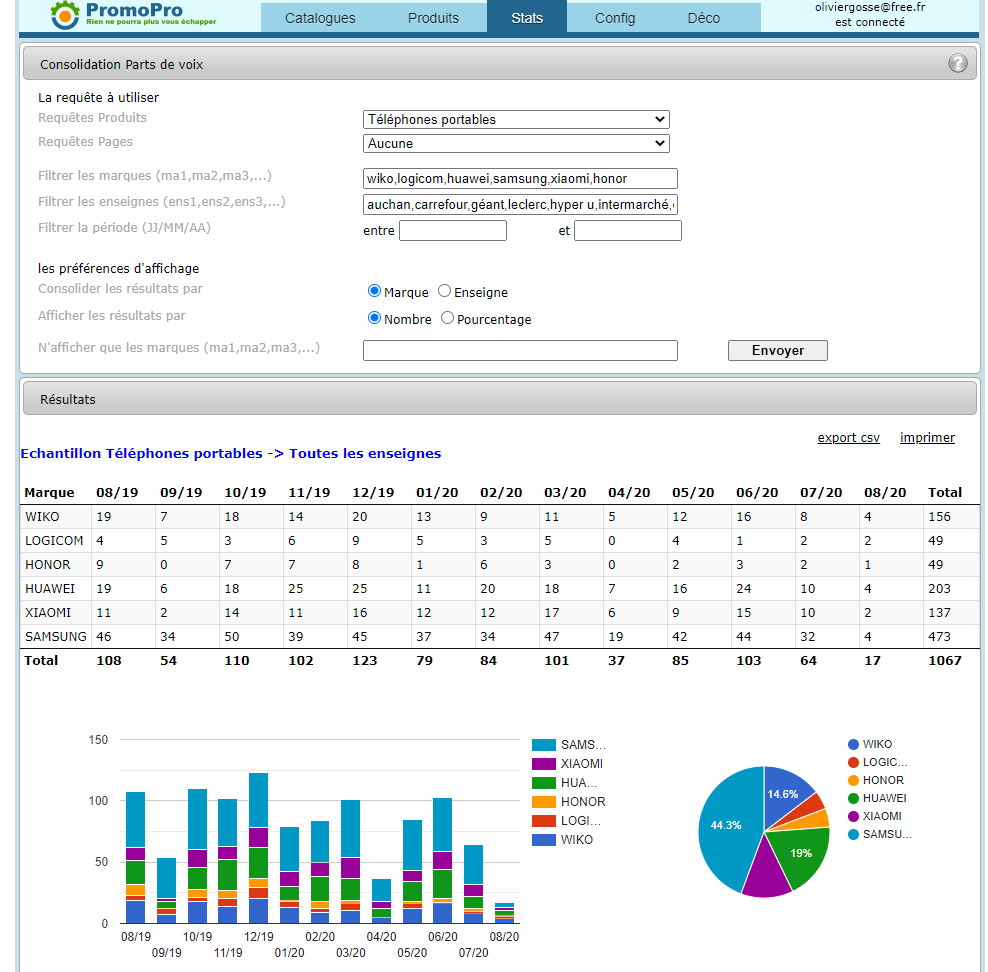The width and height of the screenshot is (988, 972).
Task: Select the Nombre radio button
Action: pyautogui.click(x=375, y=318)
